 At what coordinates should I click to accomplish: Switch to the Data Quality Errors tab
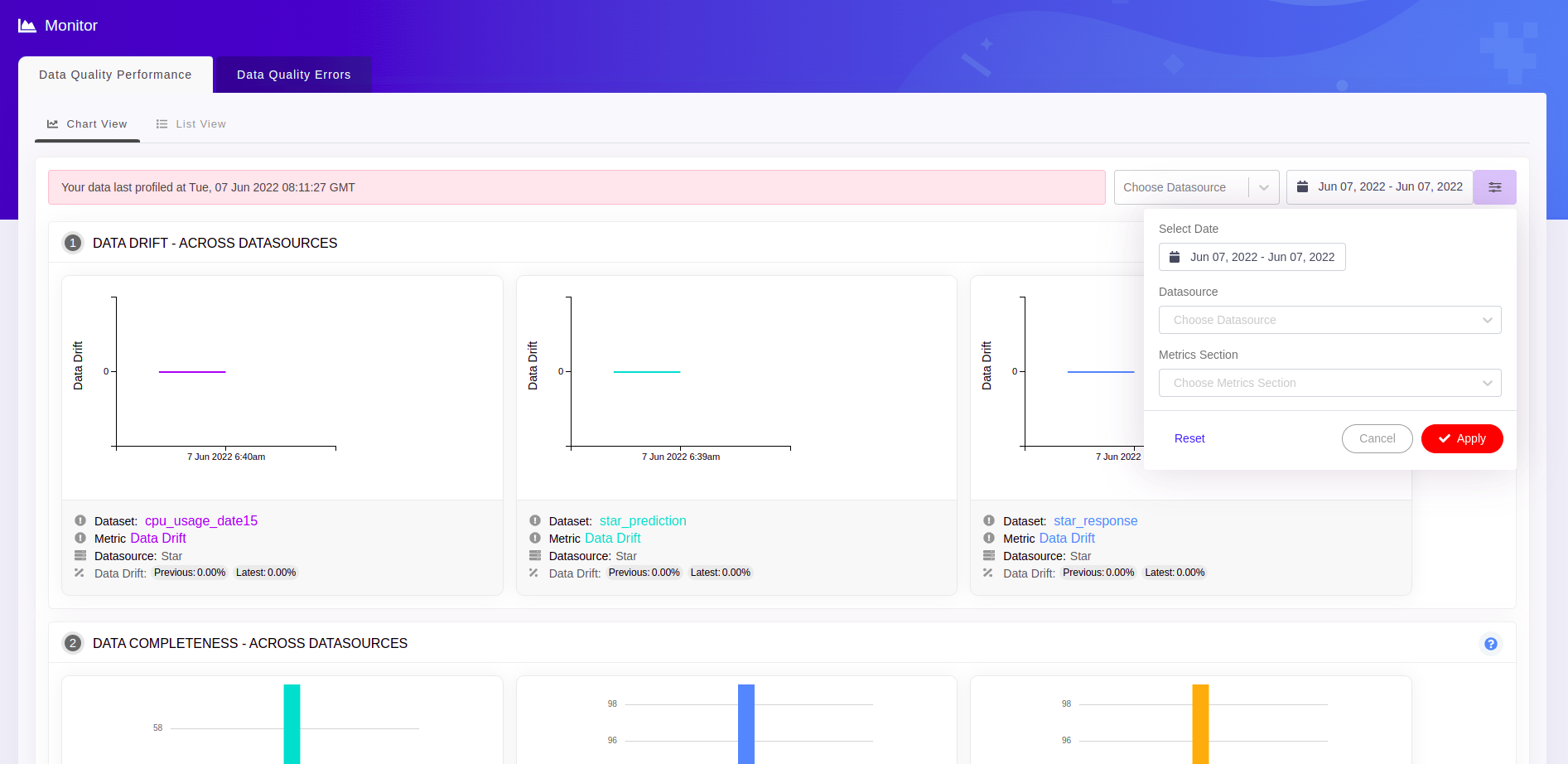(293, 75)
